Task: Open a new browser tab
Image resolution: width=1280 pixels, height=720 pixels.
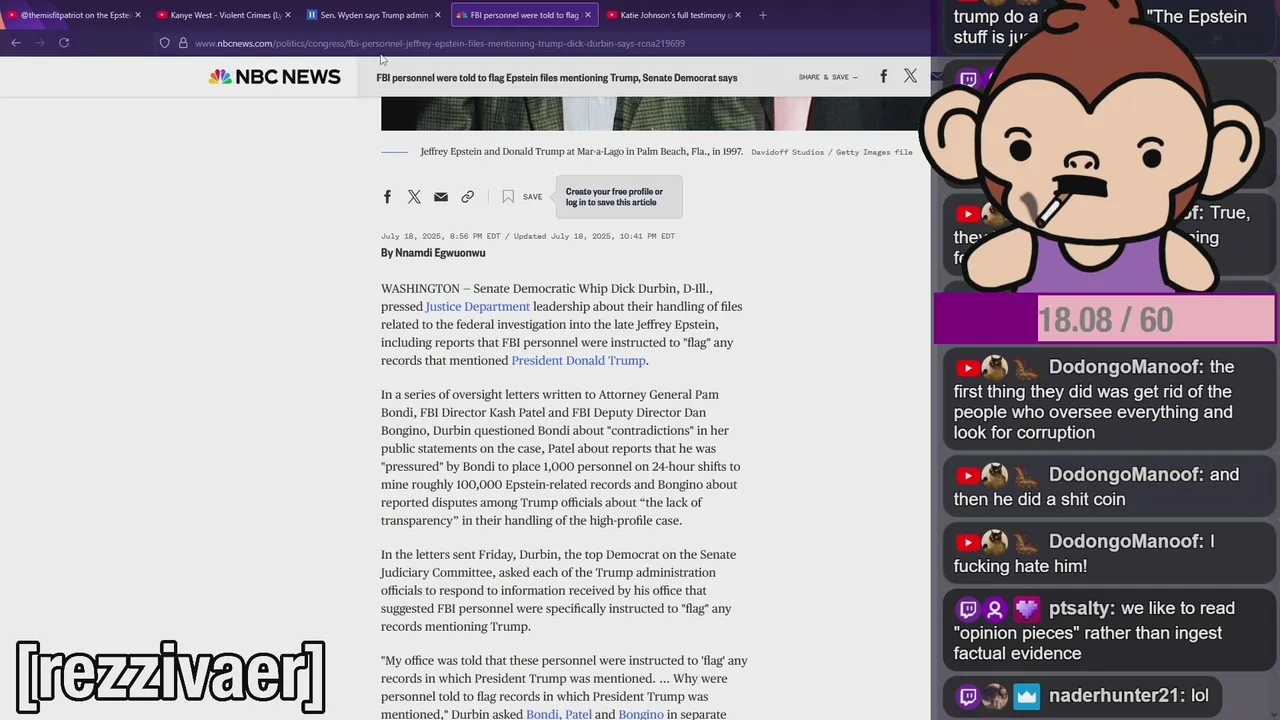Action: pos(763,15)
